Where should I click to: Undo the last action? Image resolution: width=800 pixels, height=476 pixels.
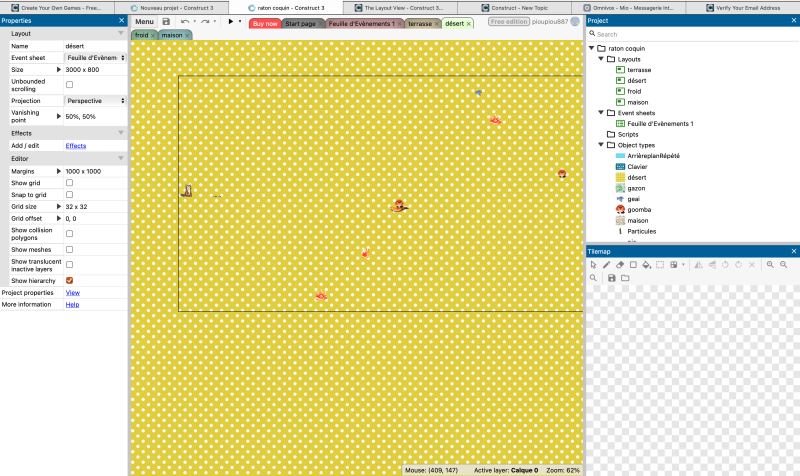[x=185, y=21]
